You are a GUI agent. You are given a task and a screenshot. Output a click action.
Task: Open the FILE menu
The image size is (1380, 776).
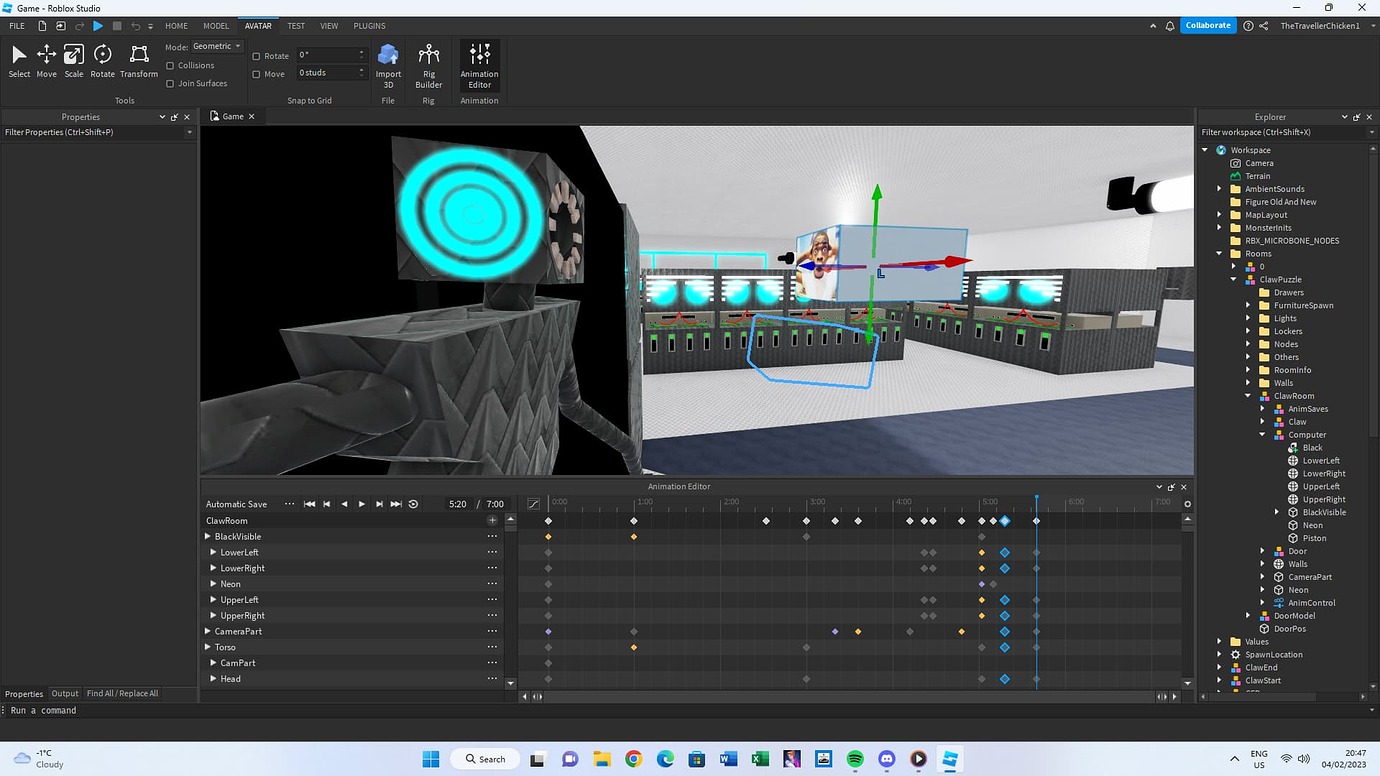click(17, 26)
